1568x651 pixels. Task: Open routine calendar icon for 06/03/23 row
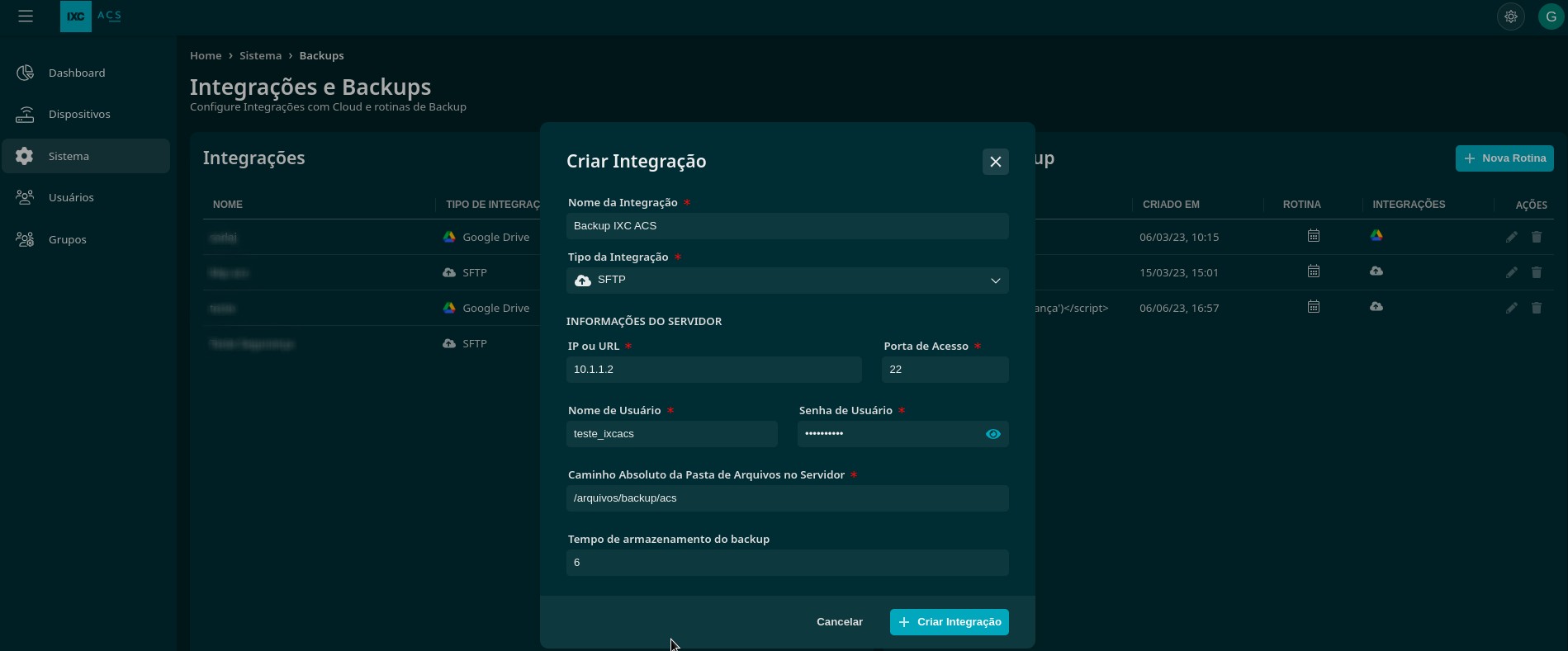[1314, 236]
